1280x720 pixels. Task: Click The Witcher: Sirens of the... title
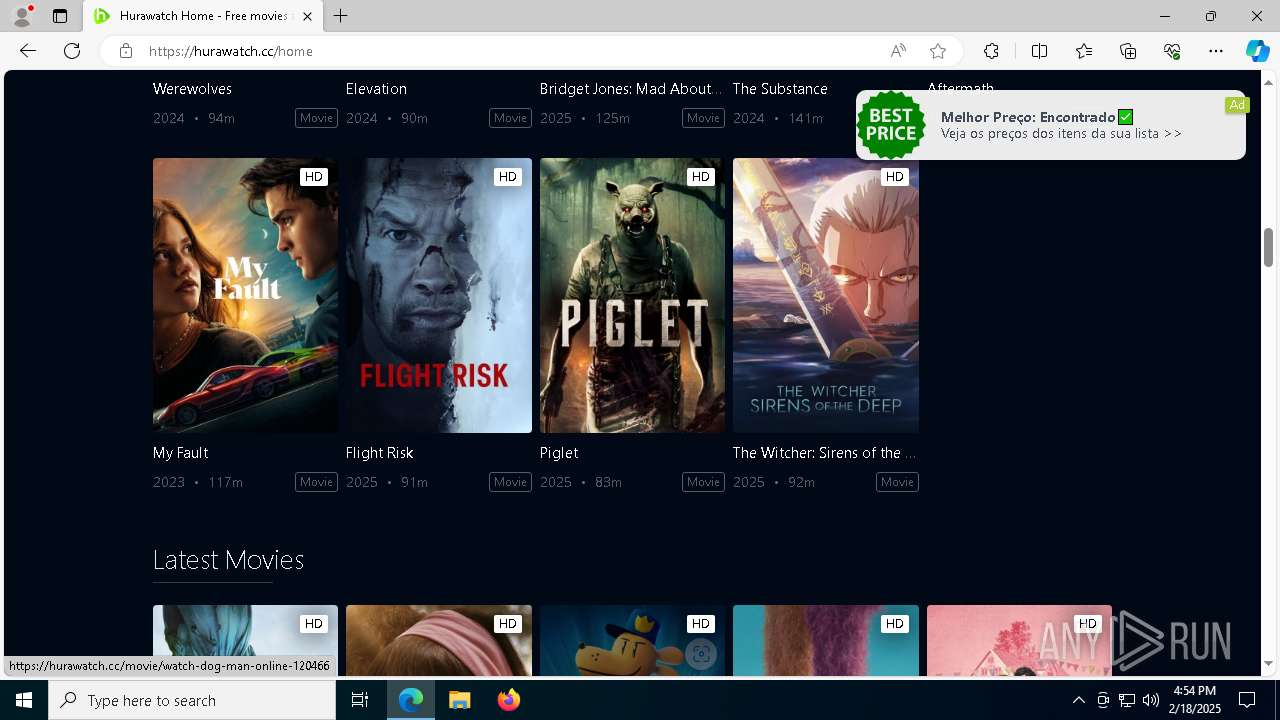[825, 453]
